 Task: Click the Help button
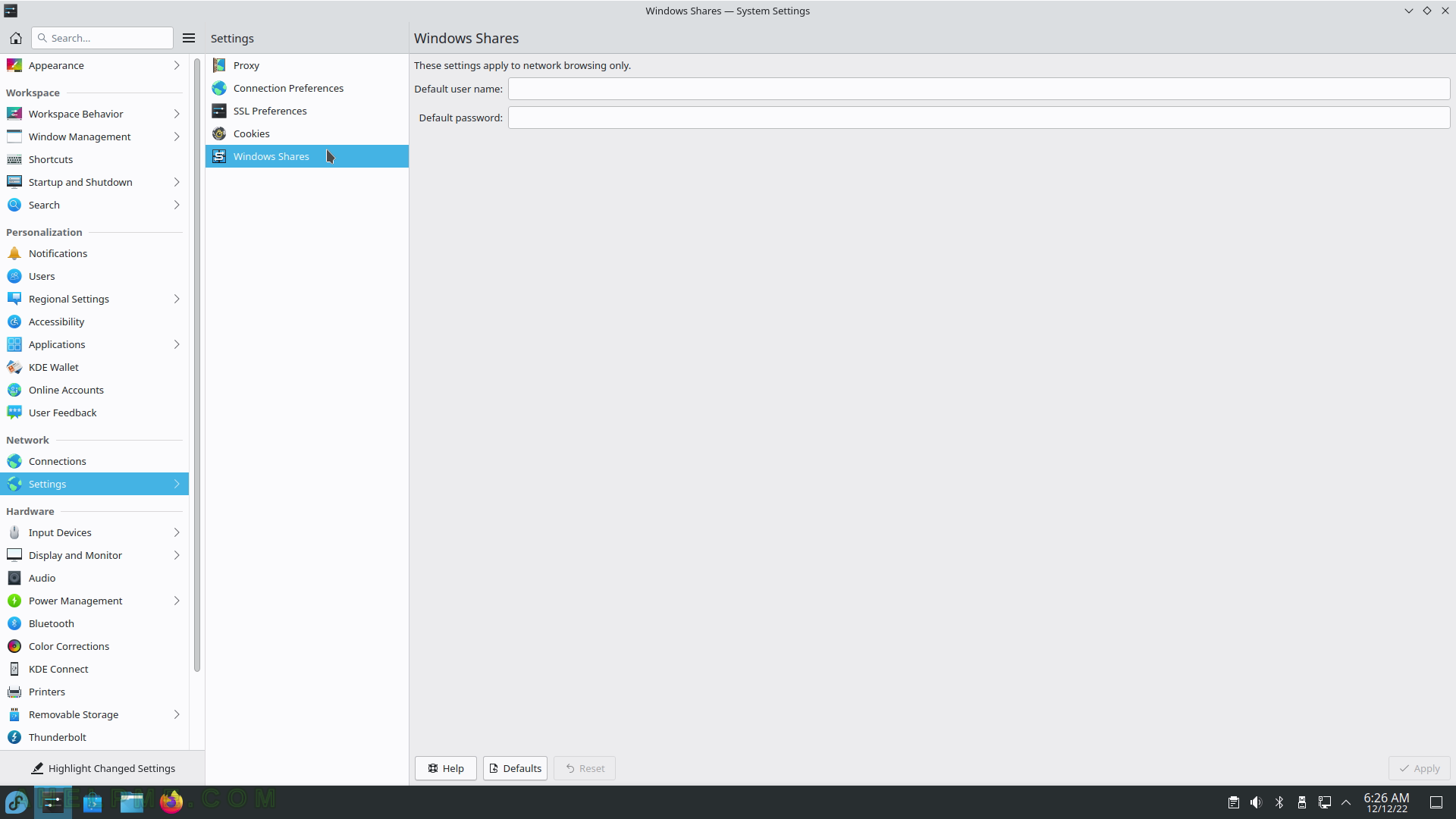446,768
